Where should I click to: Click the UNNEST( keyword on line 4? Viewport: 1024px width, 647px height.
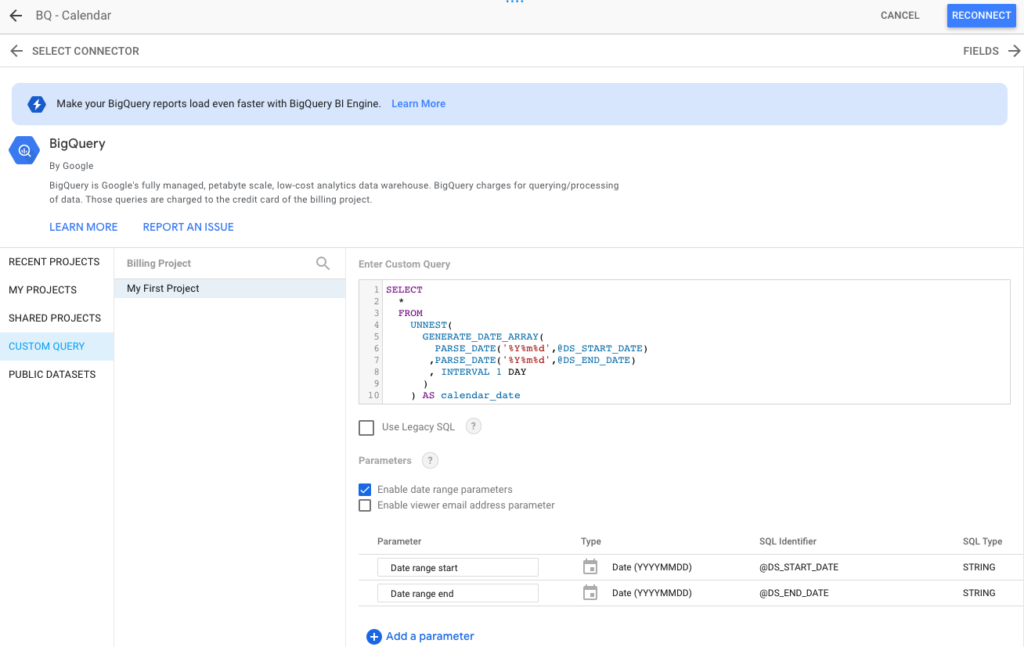[x=431, y=324]
